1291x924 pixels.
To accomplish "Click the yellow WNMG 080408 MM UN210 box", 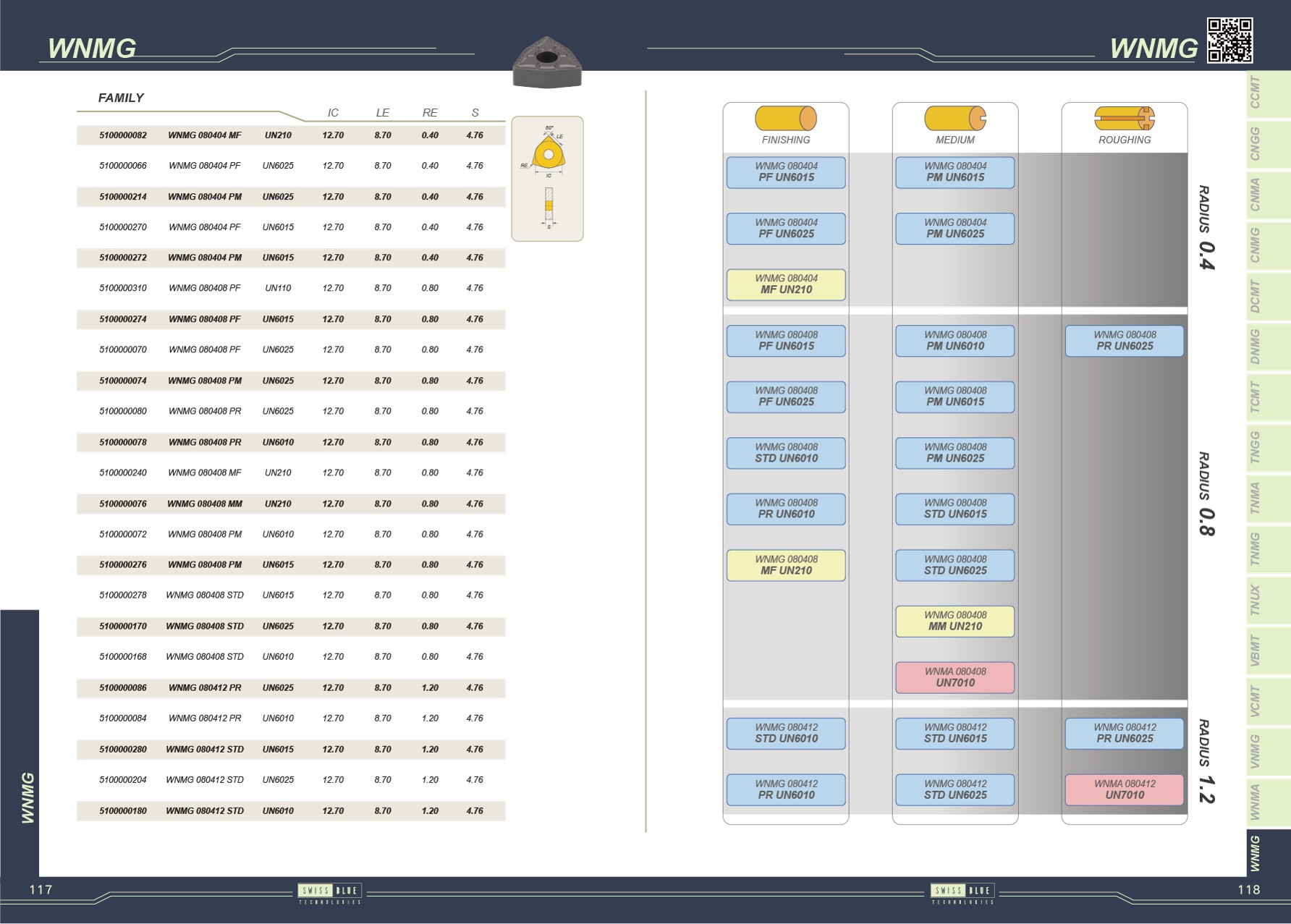I will pos(955,621).
